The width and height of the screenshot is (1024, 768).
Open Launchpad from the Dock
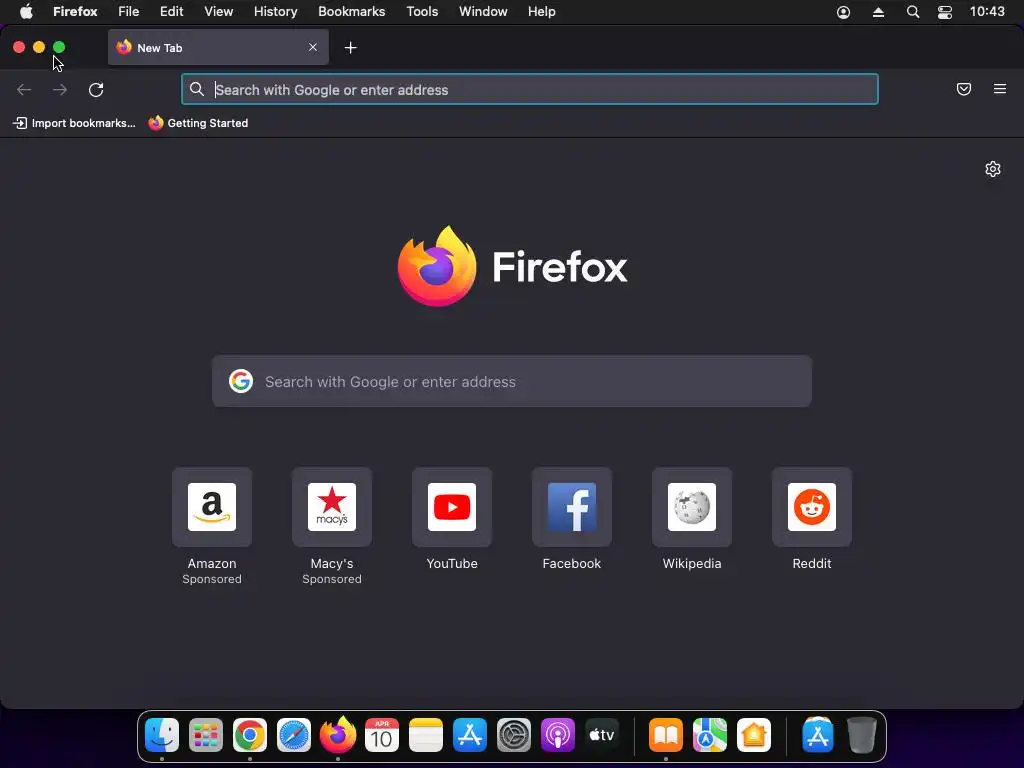[x=206, y=735]
